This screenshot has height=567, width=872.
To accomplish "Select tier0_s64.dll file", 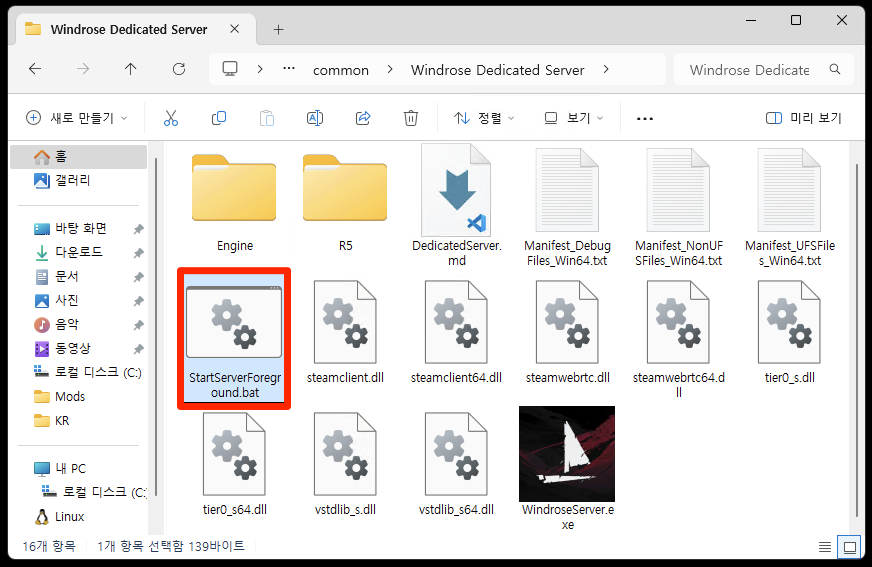I will click(234, 464).
